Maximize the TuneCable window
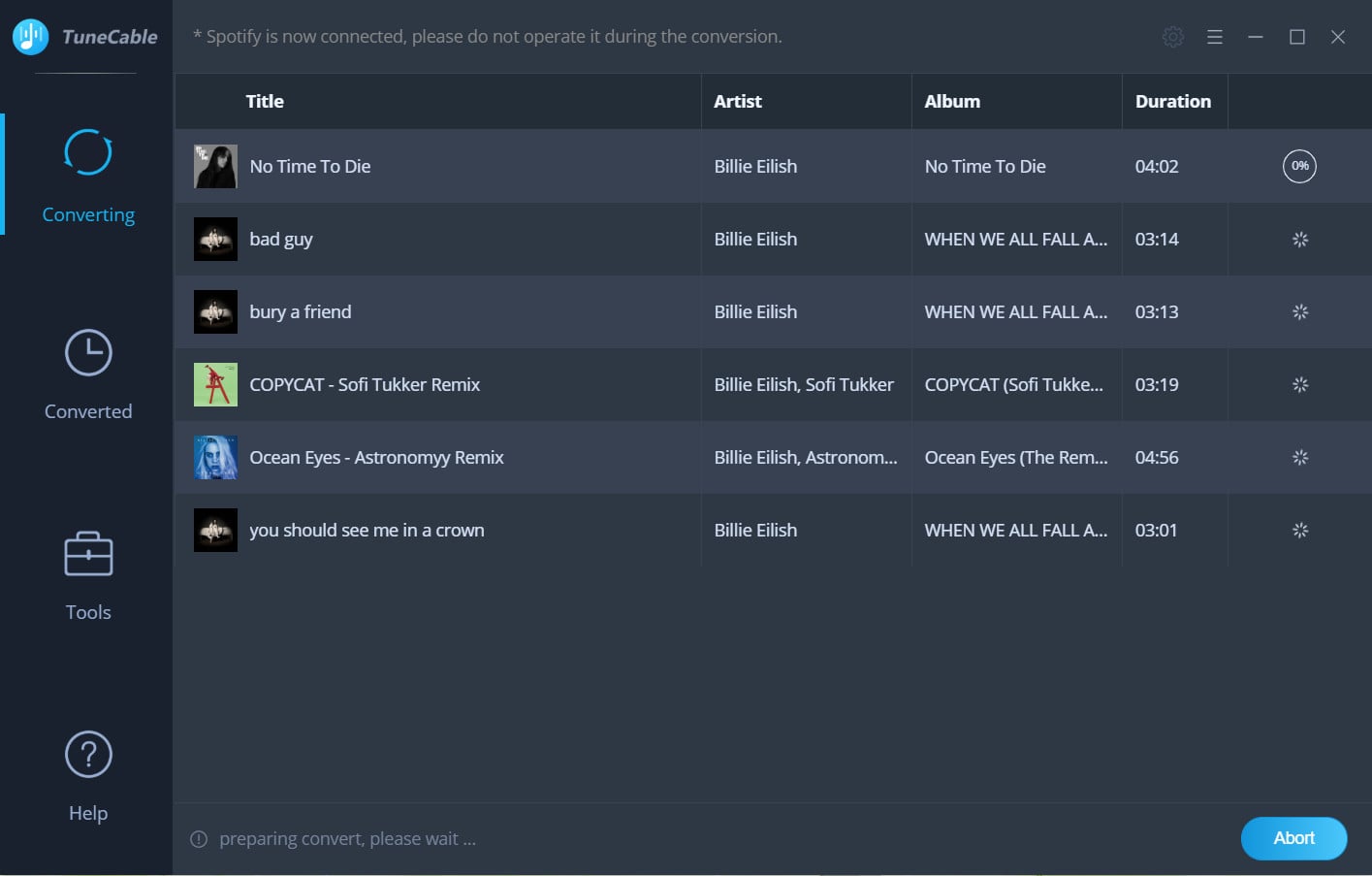 click(1297, 37)
